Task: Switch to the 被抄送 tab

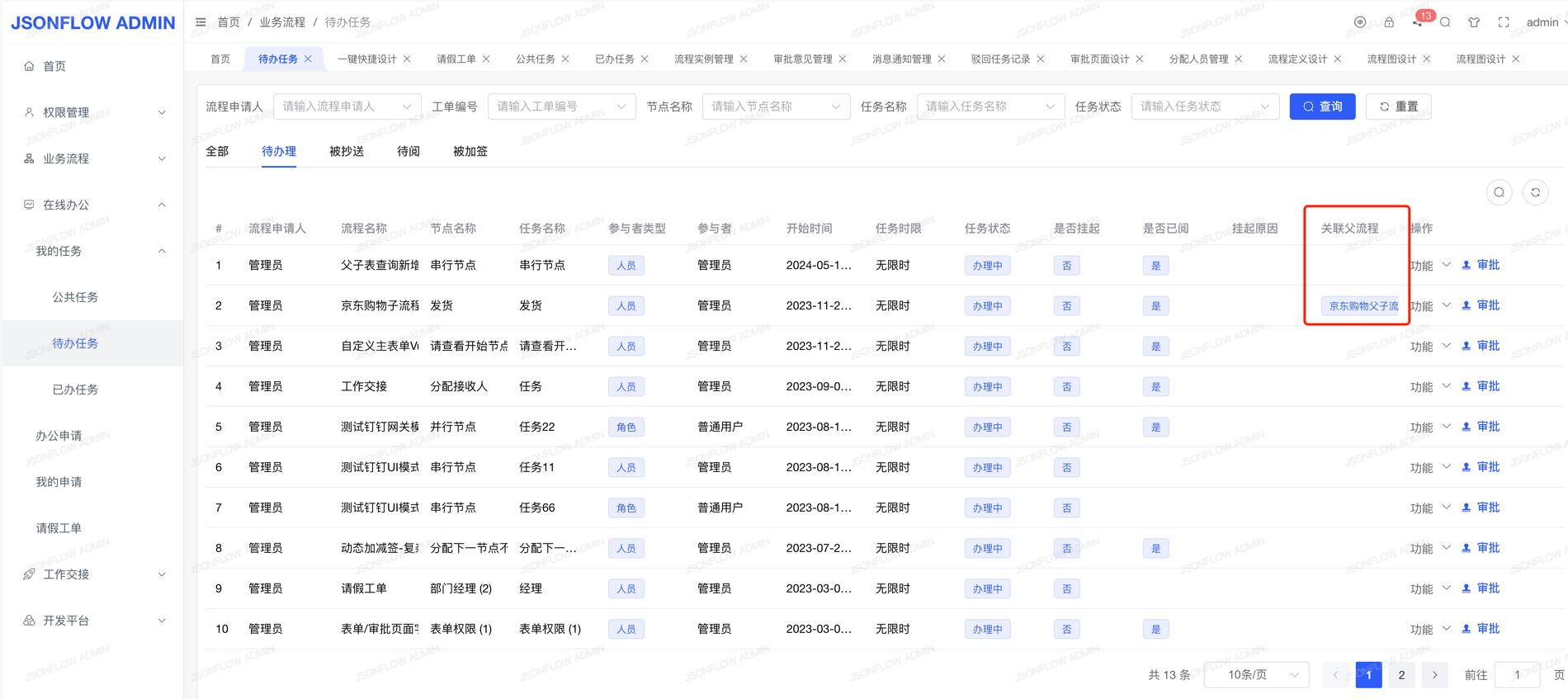Action: pos(347,151)
